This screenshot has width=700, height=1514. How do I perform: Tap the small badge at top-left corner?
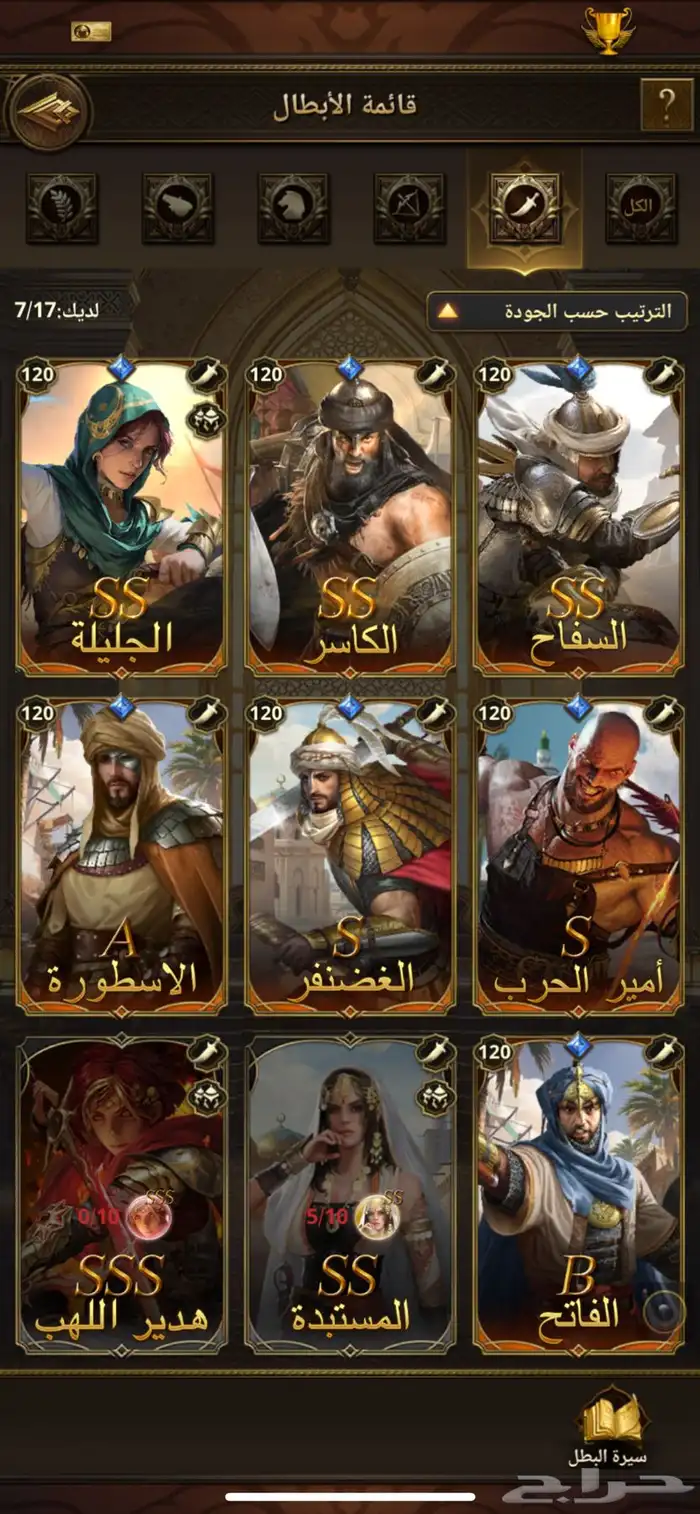(90, 31)
